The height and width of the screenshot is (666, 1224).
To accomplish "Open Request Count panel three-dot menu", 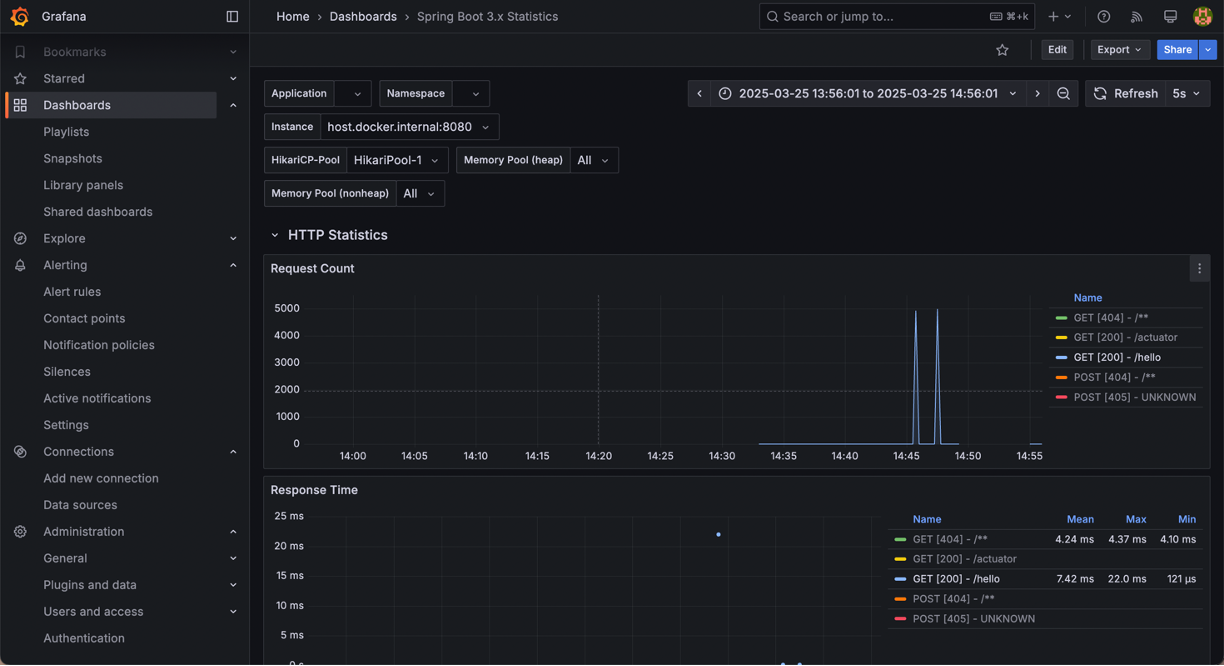I will (1199, 268).
